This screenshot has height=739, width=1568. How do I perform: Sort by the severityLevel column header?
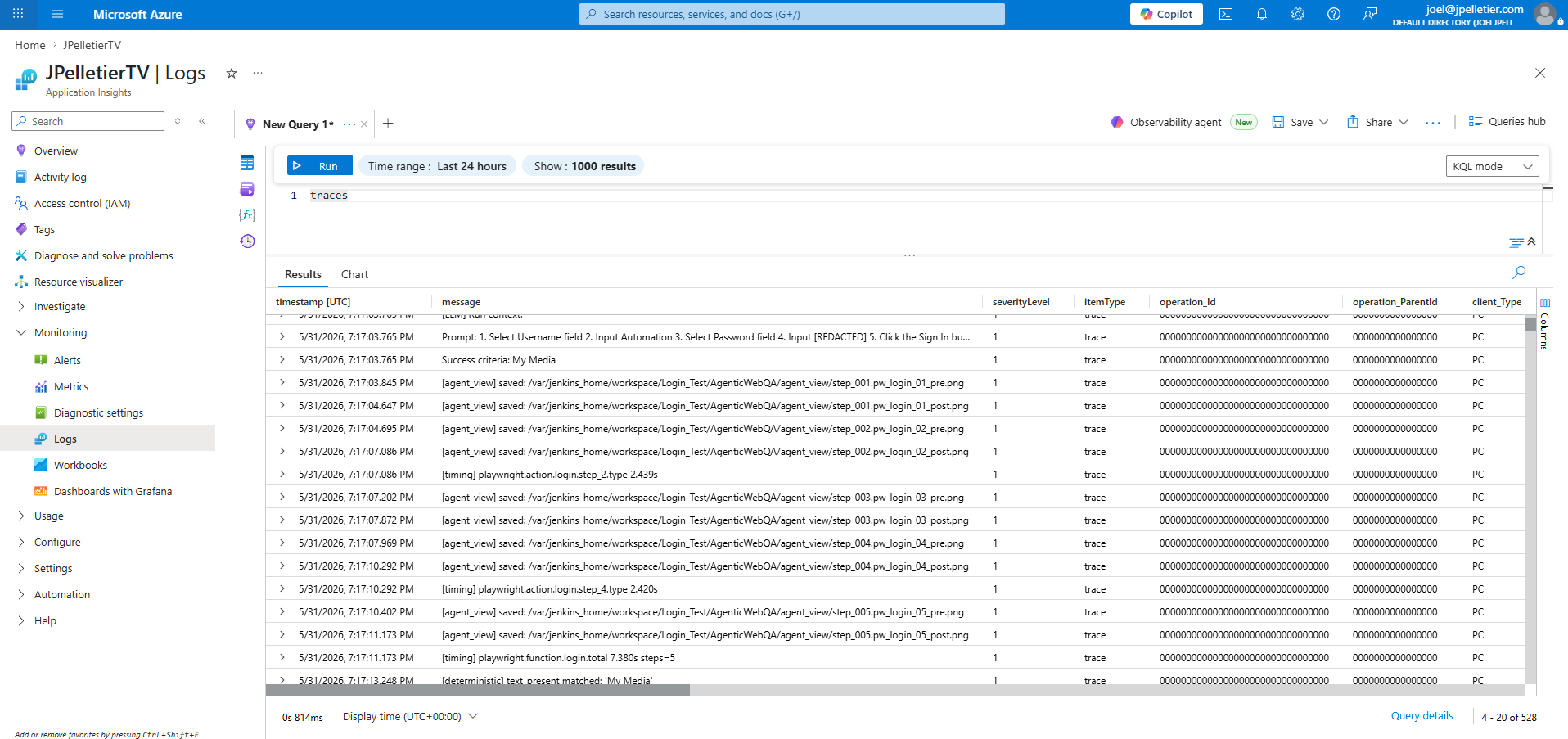pyautogui.click(x=1021, y=301)
